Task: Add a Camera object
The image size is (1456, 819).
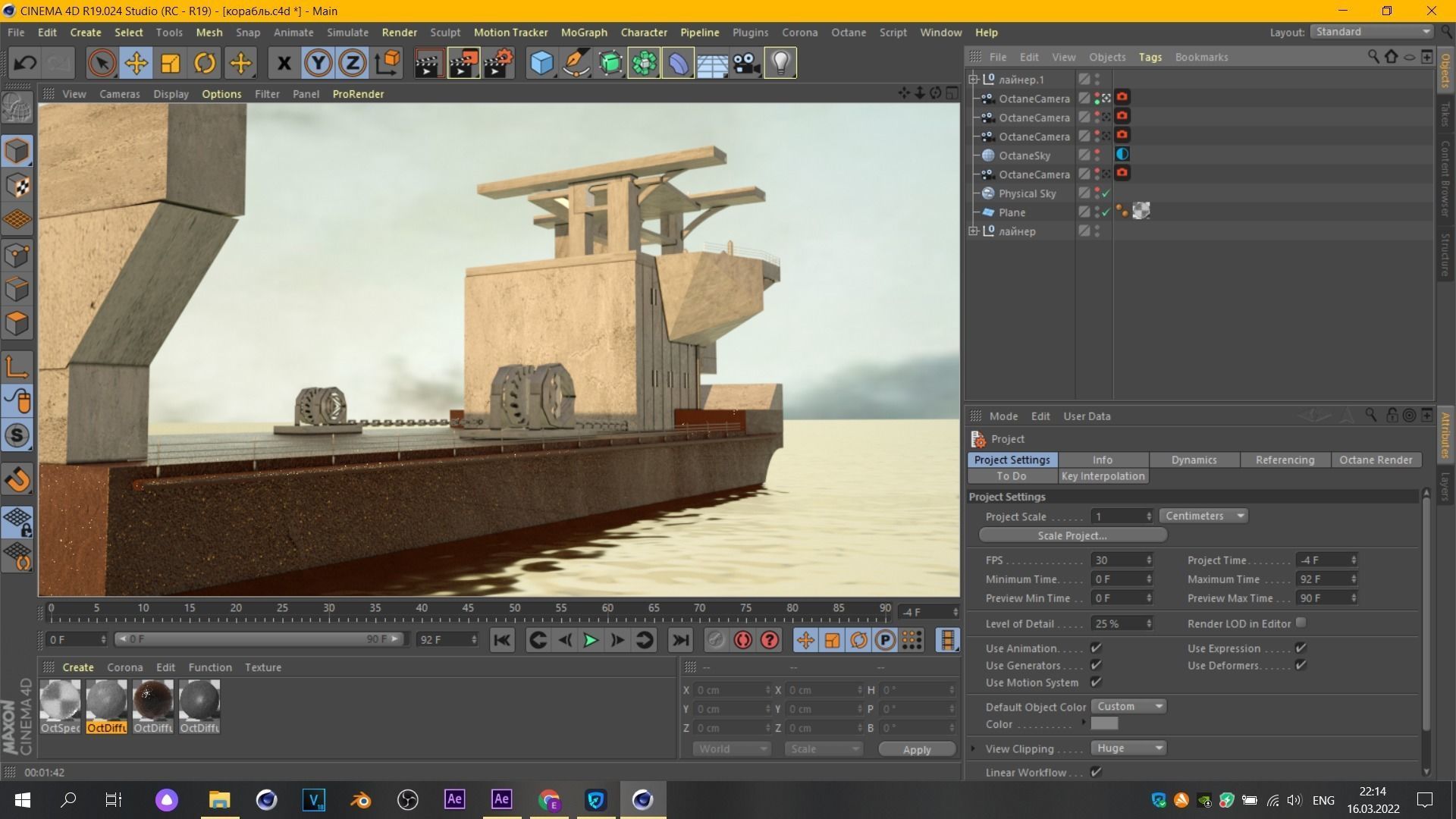Action: 746,63
